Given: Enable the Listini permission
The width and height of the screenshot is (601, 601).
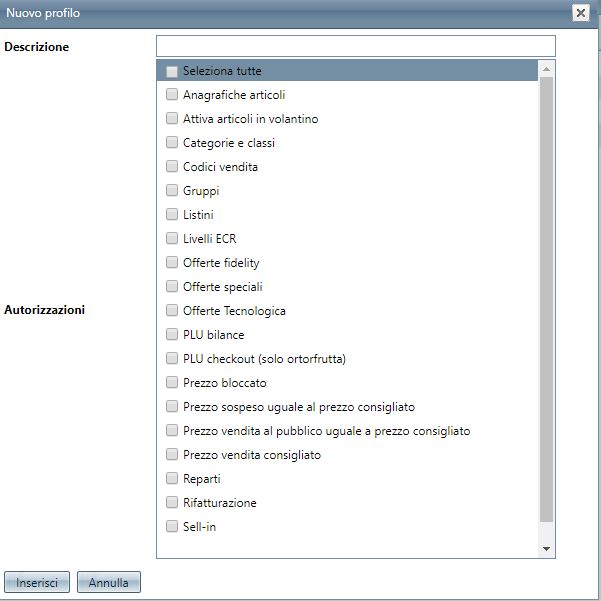Looking at the screenshot, I should [x=172, y=215].
